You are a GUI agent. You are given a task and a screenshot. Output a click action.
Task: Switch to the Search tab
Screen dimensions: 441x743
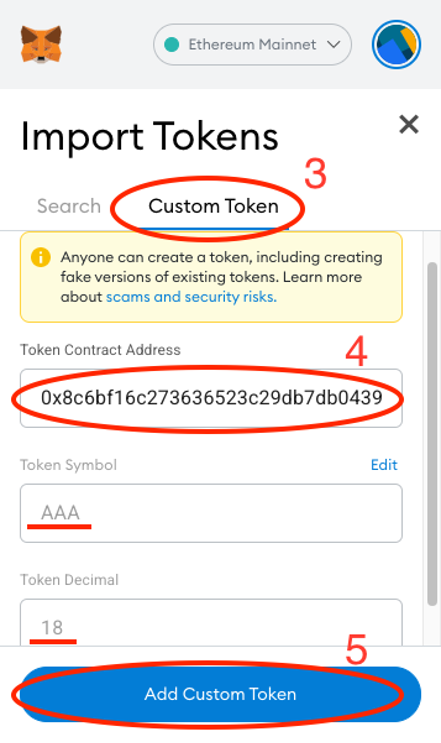[x=69, y=206]
